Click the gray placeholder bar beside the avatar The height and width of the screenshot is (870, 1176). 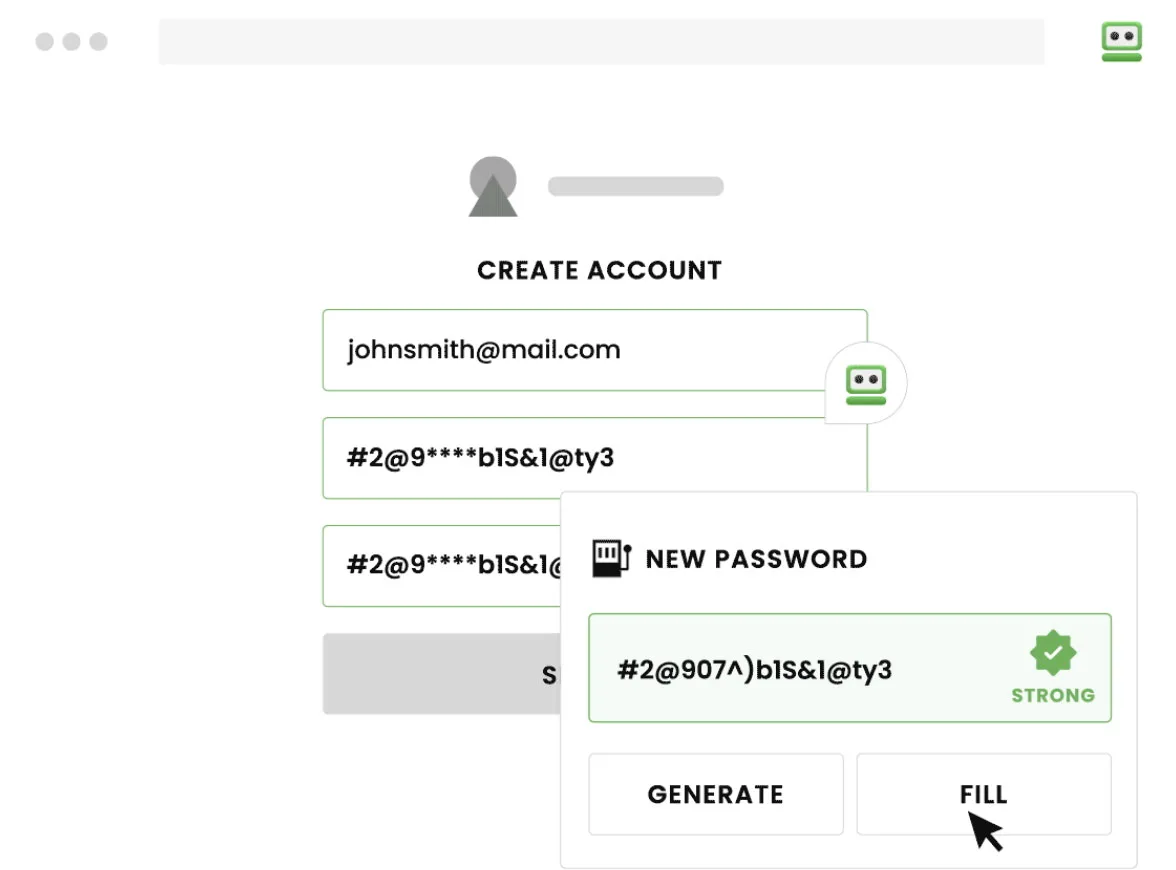[x=636, y=186]
